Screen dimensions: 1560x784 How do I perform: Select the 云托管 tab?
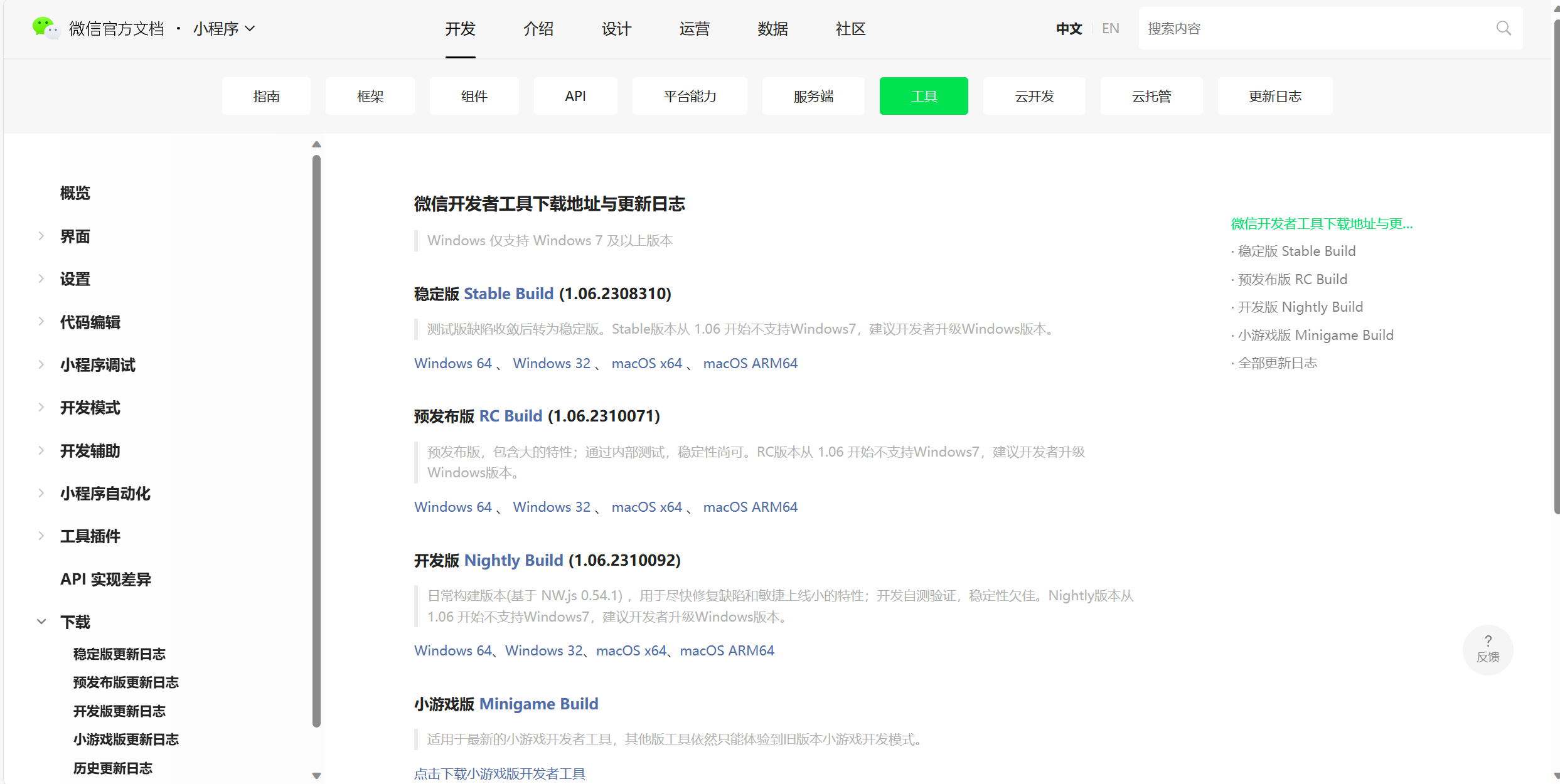(x=1151, y=96)
